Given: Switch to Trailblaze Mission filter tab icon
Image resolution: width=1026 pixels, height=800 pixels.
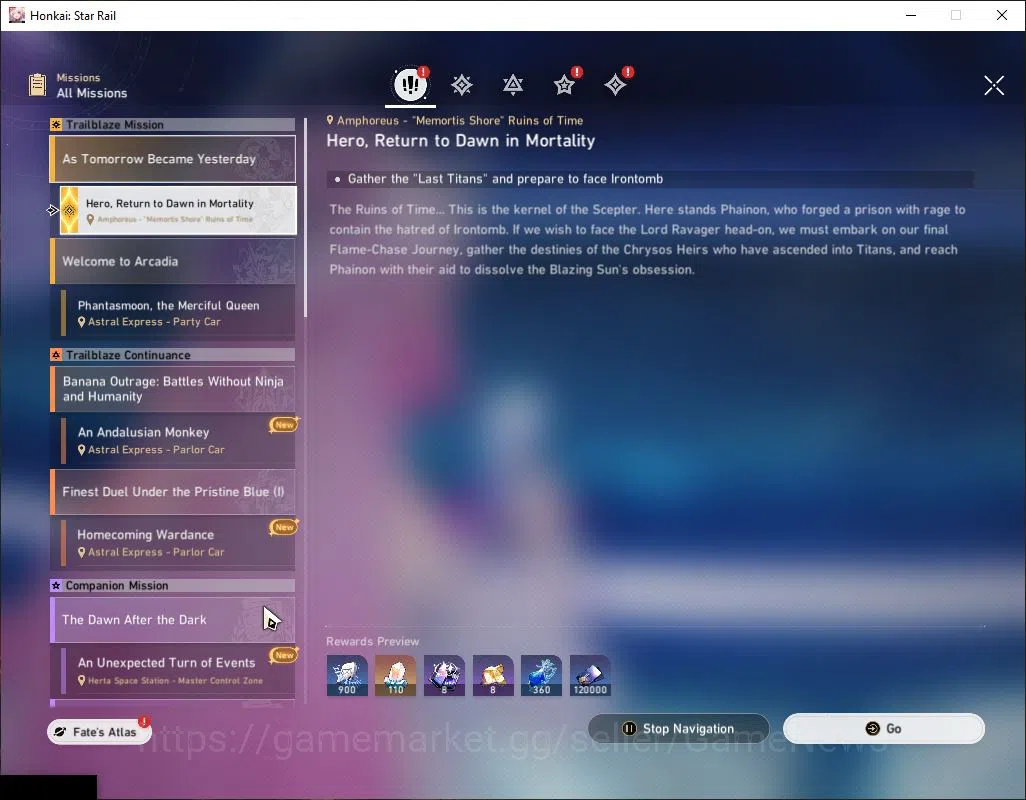Looking at the screenshot, I should tap(461, 84).
